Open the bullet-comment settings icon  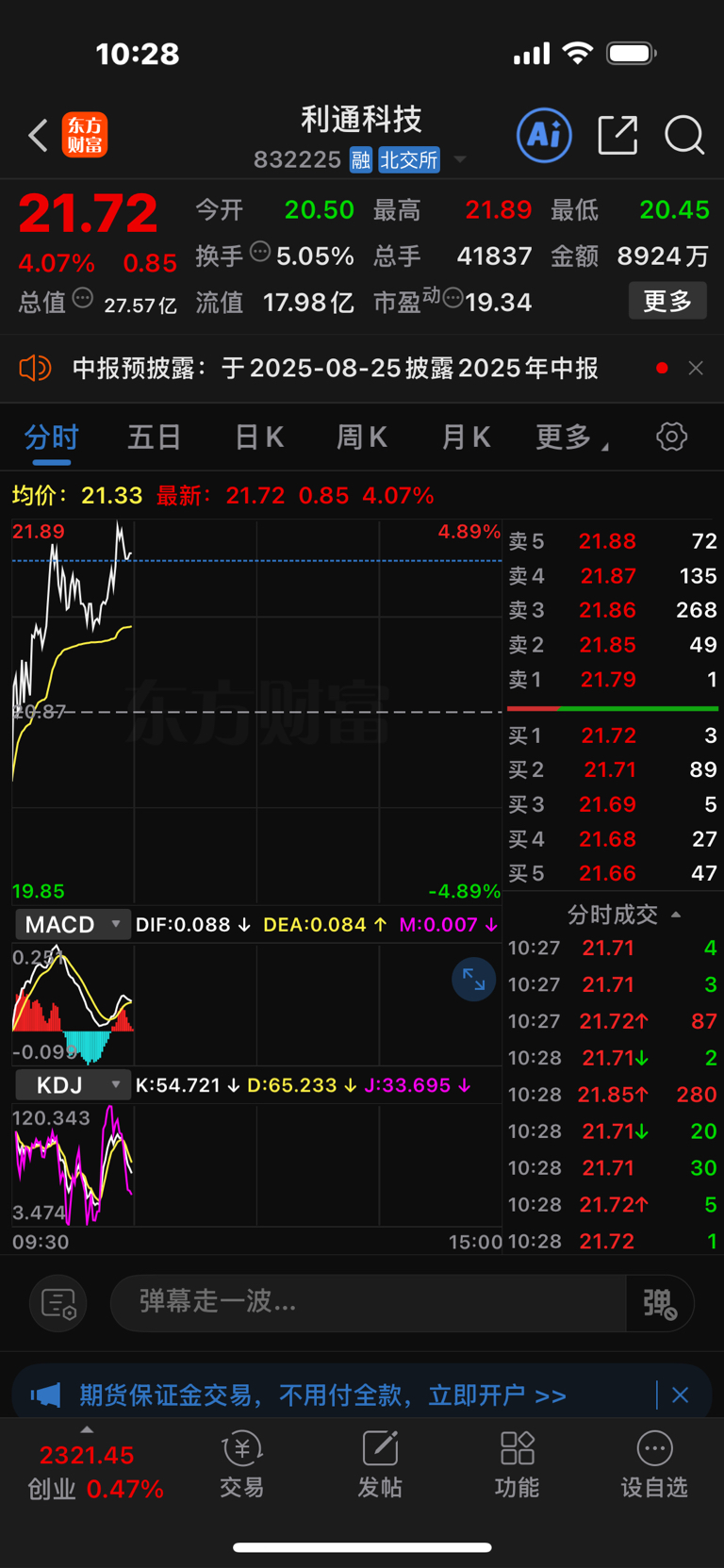tap(58, 1303)
